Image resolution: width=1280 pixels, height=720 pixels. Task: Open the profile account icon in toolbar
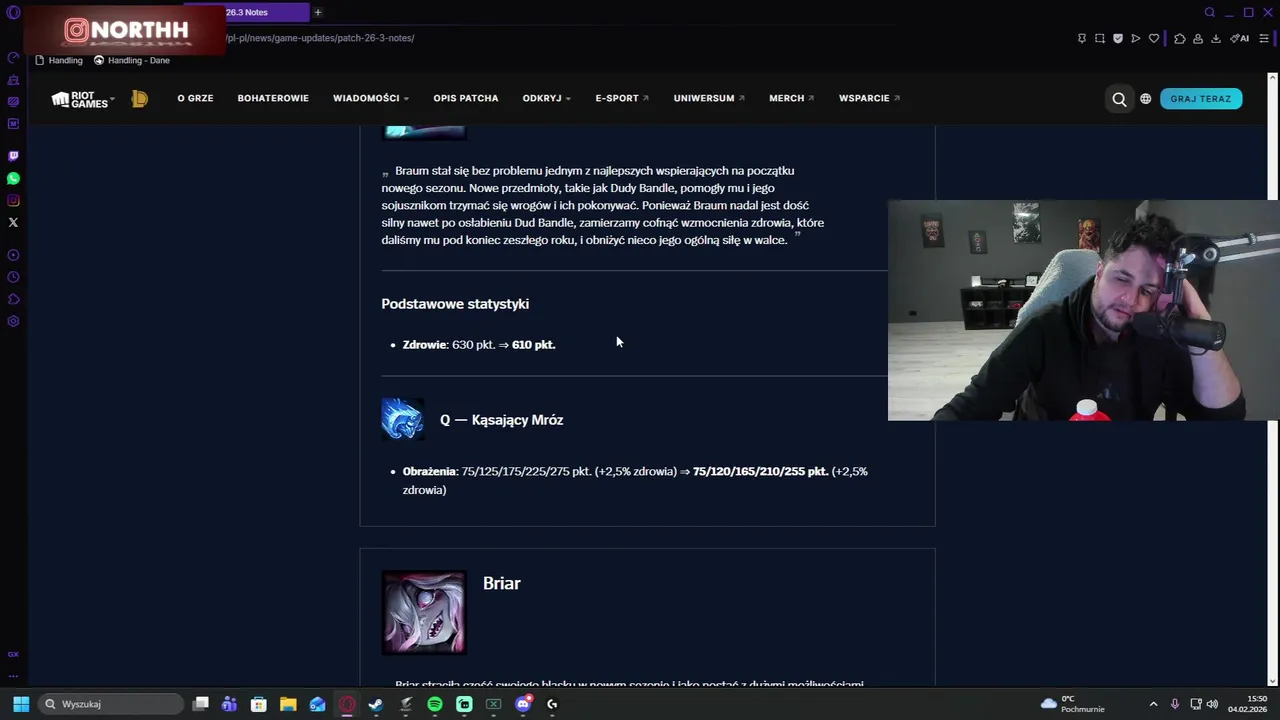tap(1198, 38)
